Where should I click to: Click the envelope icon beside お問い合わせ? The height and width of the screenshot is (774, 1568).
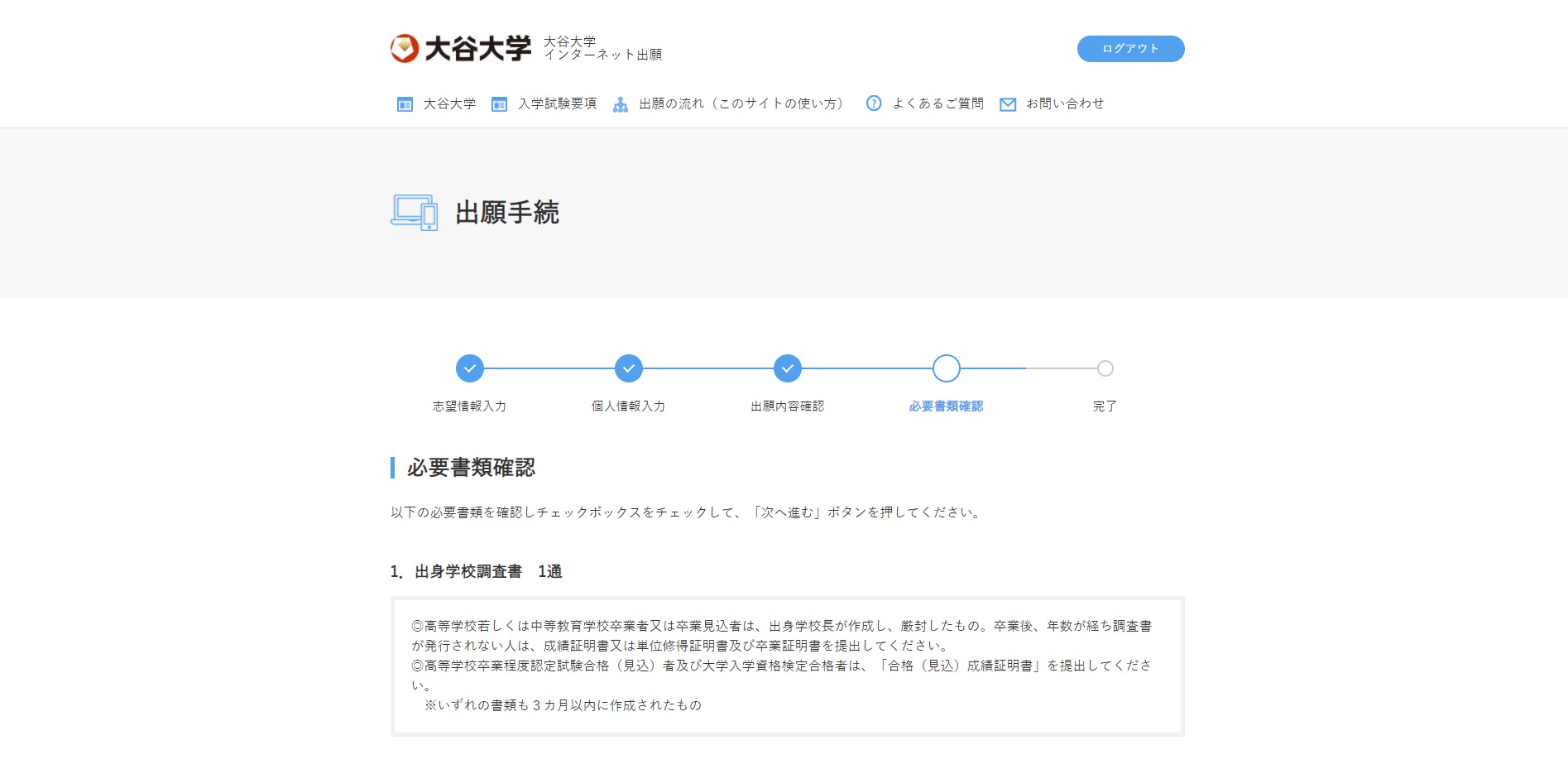[x=1007, y=104]
